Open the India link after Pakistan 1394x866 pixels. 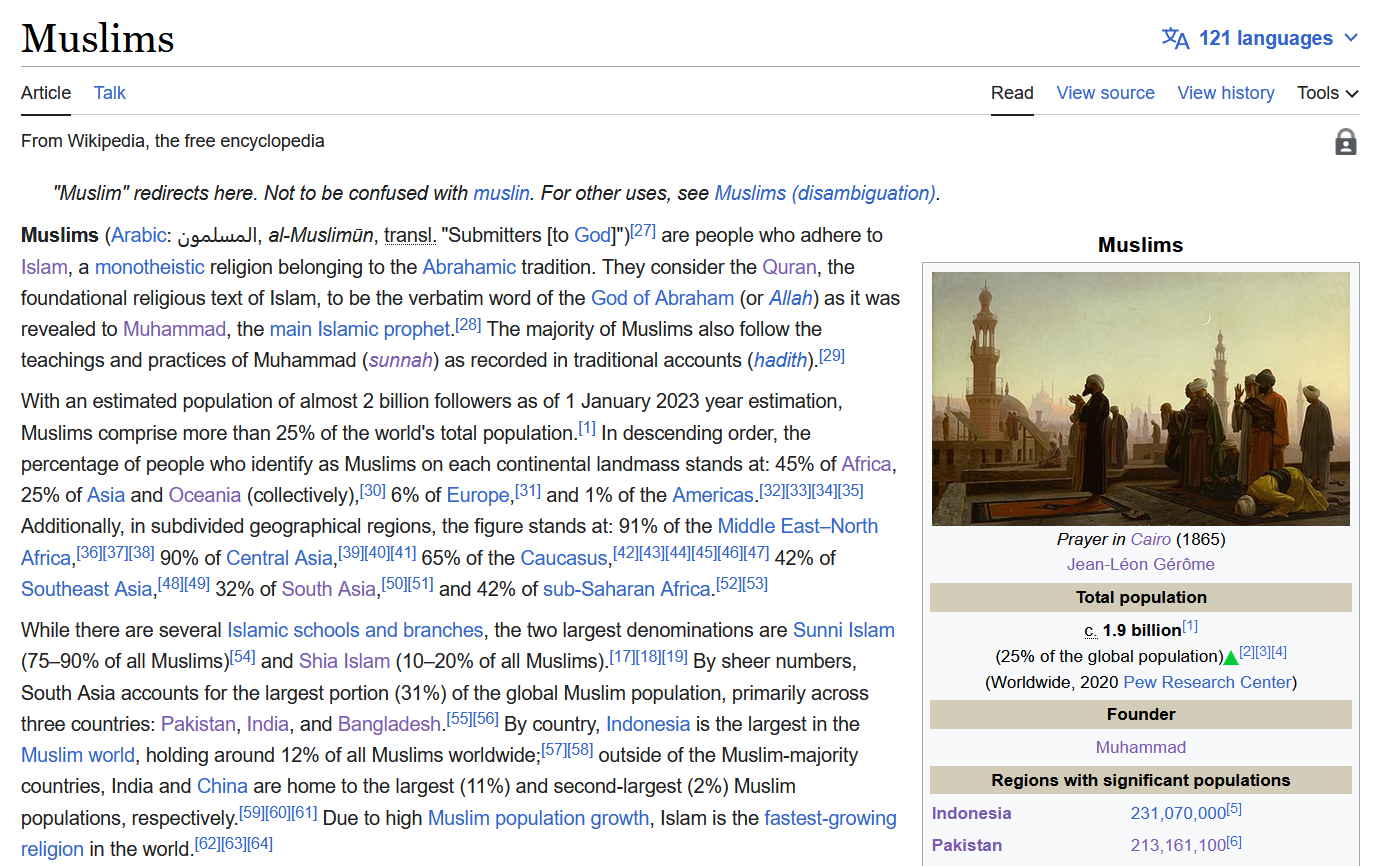point(268,724)
